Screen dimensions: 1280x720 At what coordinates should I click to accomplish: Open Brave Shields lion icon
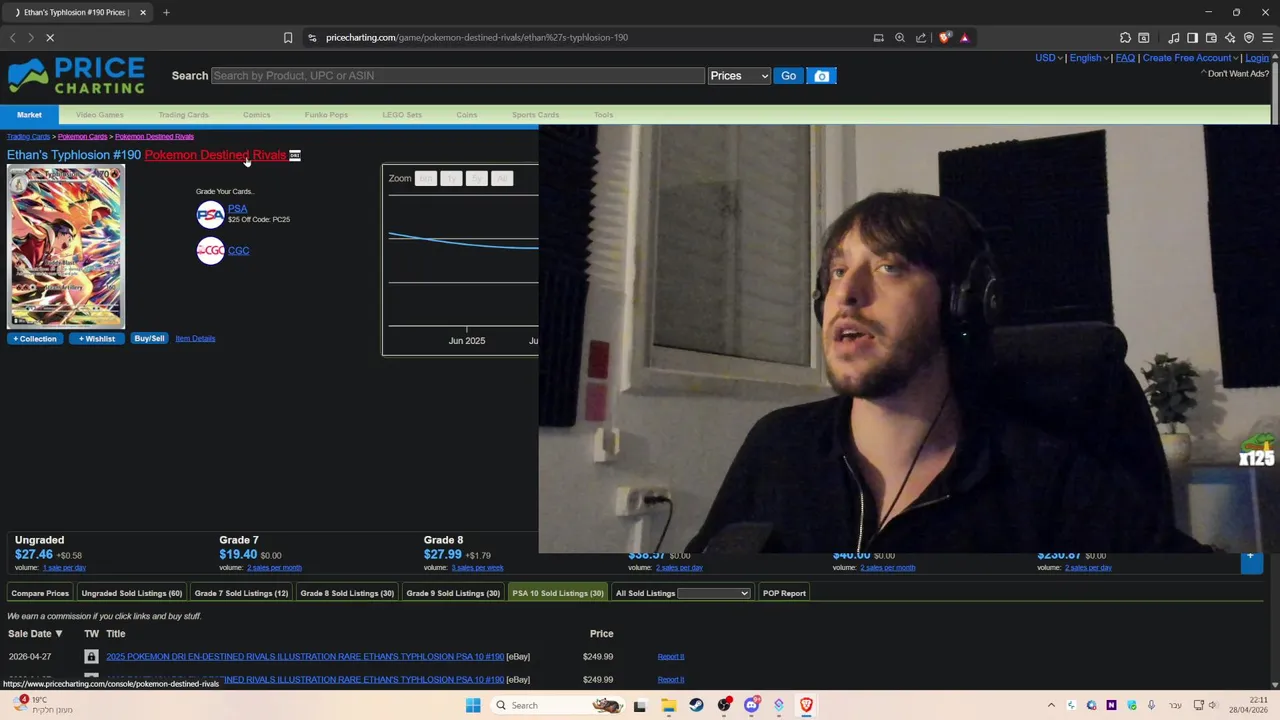pos(944,38)
